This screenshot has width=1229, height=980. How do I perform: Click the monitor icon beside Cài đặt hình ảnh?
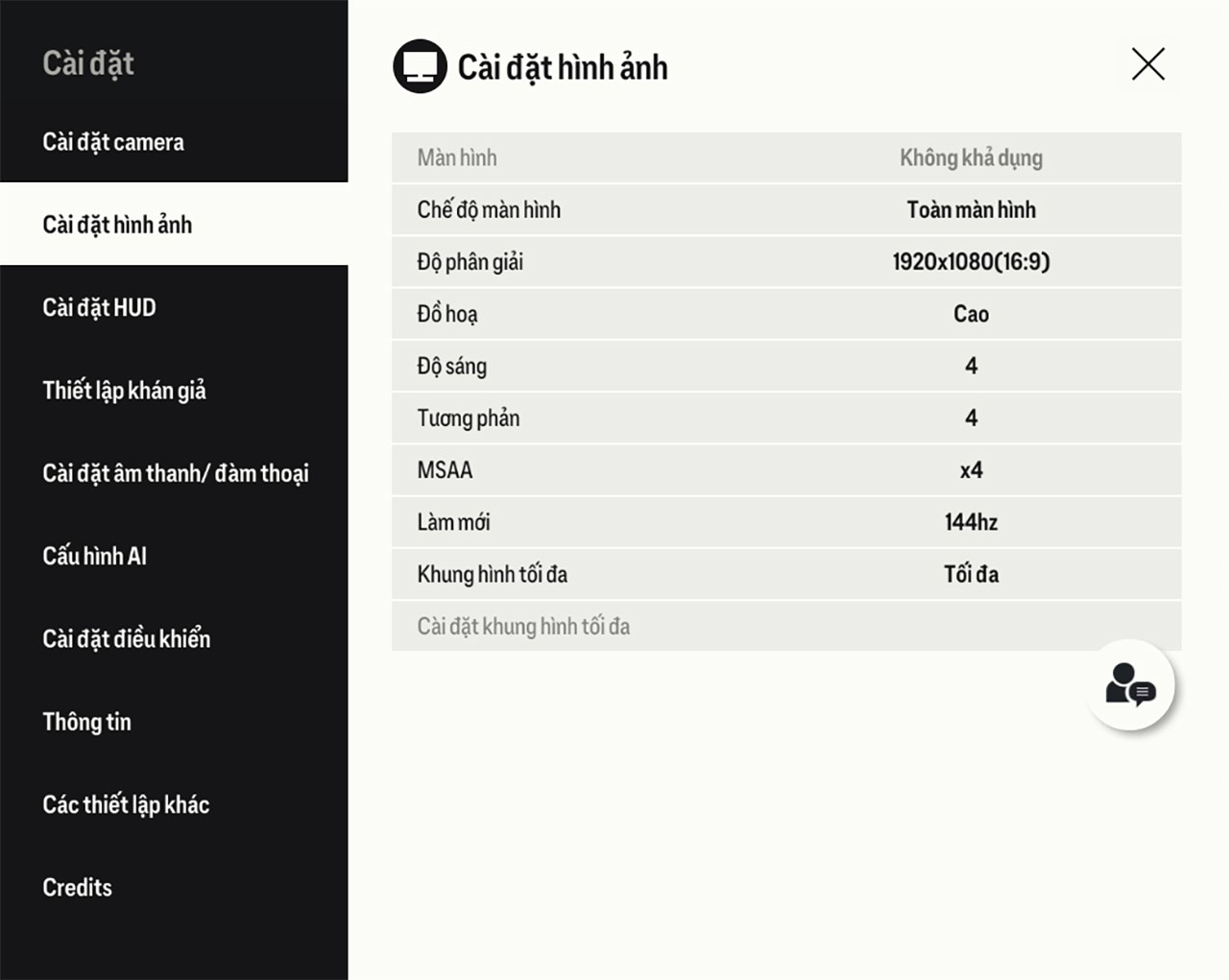420,66
